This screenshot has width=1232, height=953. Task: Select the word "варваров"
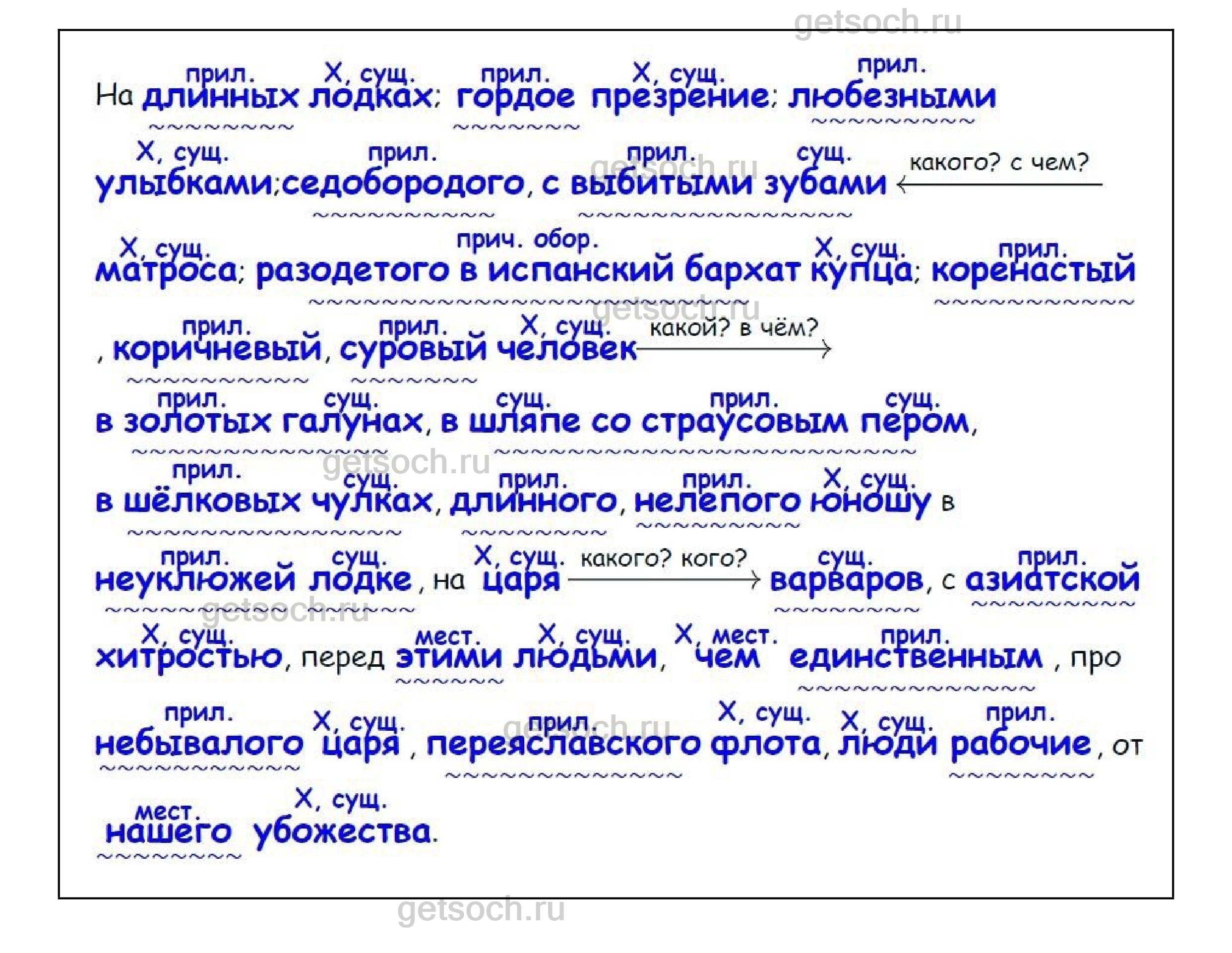click(846, 579)
